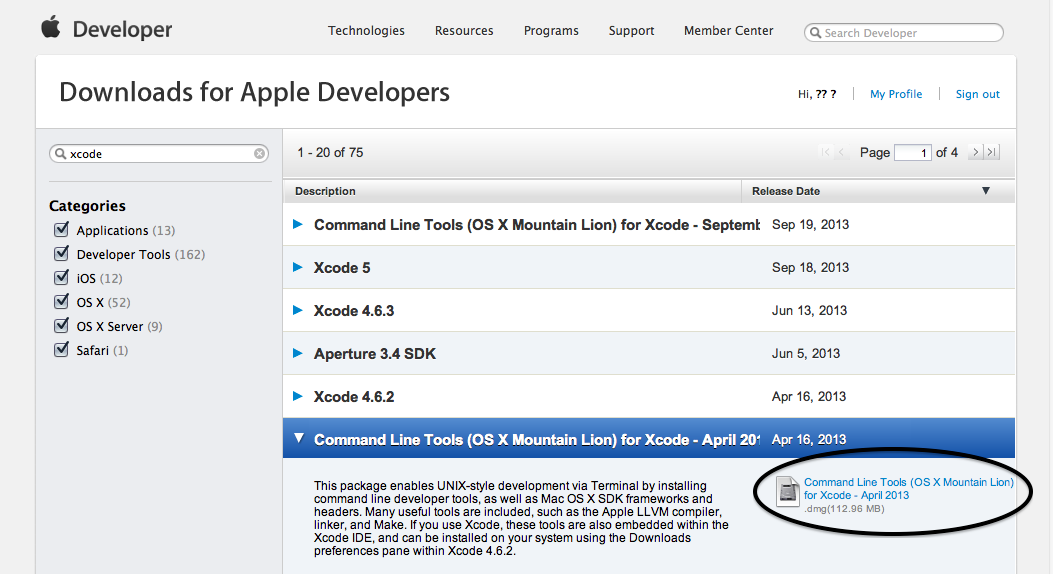Click the Search Developer field

[904, 32]
